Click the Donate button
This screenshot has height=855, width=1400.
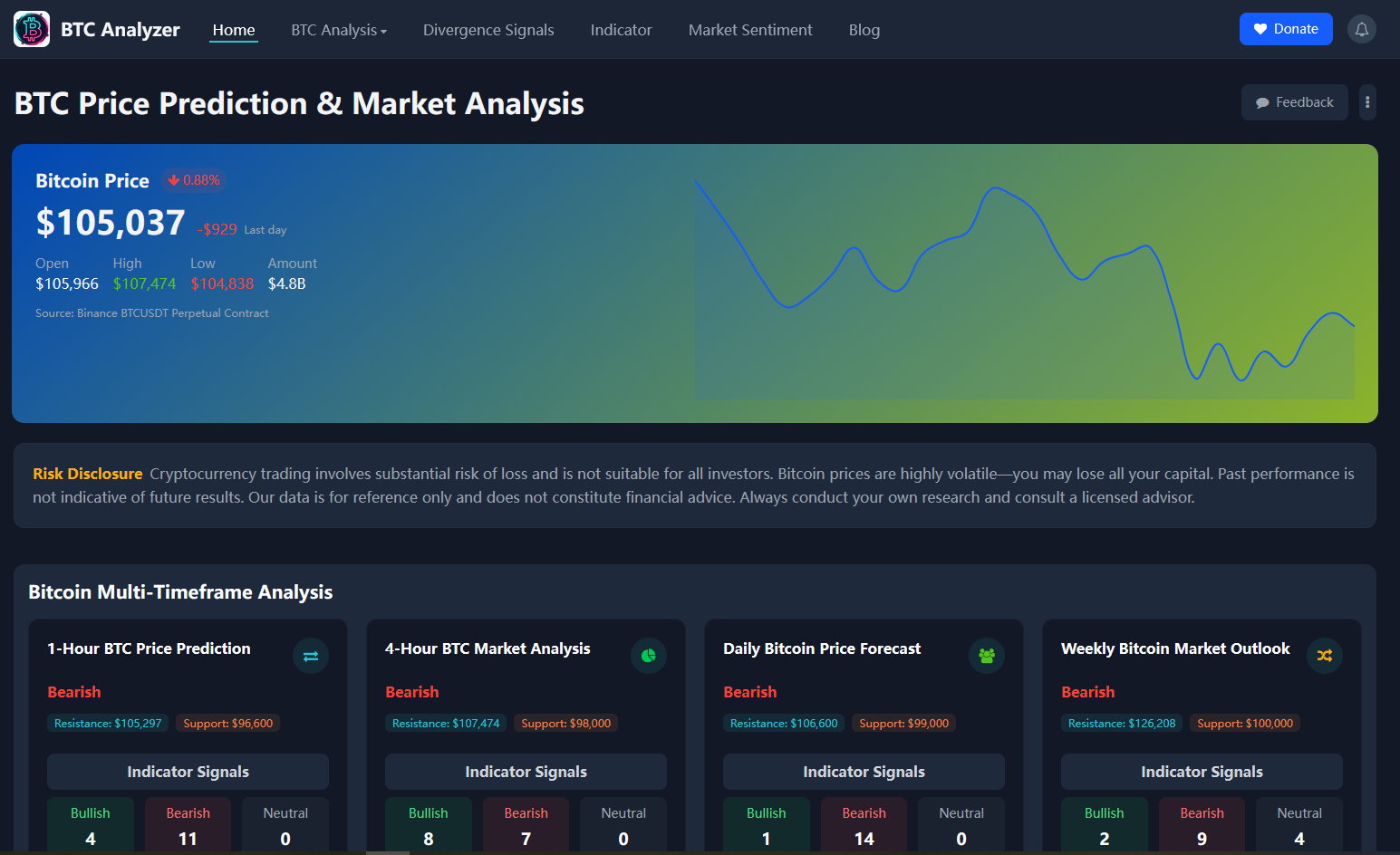point(1286,28)
